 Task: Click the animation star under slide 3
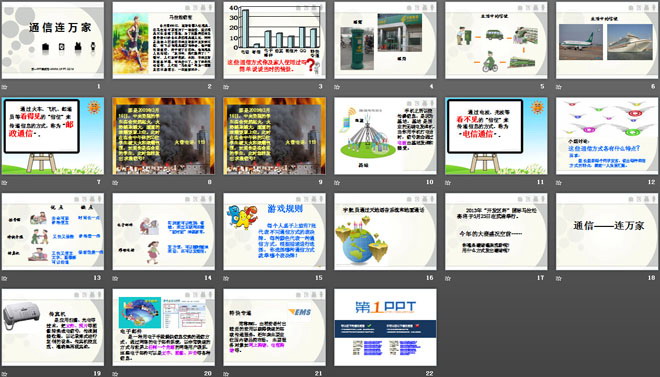point(226,87)
